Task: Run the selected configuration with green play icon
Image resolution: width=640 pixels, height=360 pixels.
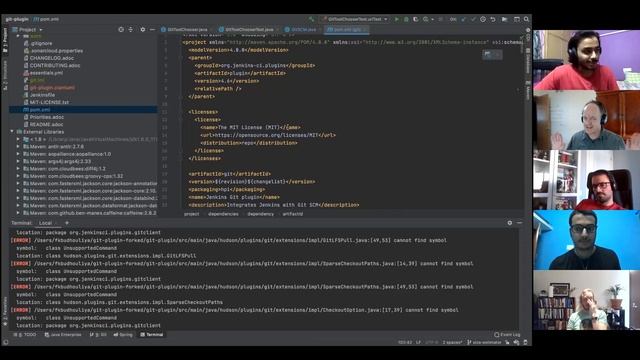Action: tap(396, 19)
